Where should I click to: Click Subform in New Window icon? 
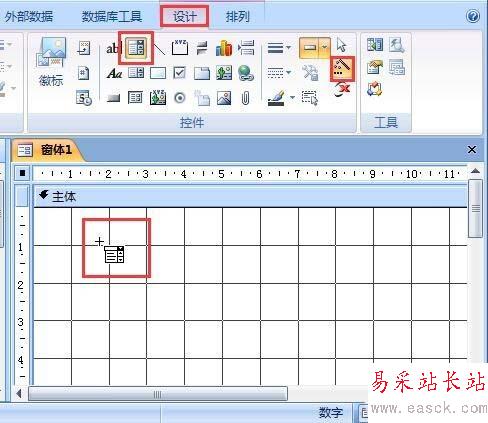[x=397, y=67]
